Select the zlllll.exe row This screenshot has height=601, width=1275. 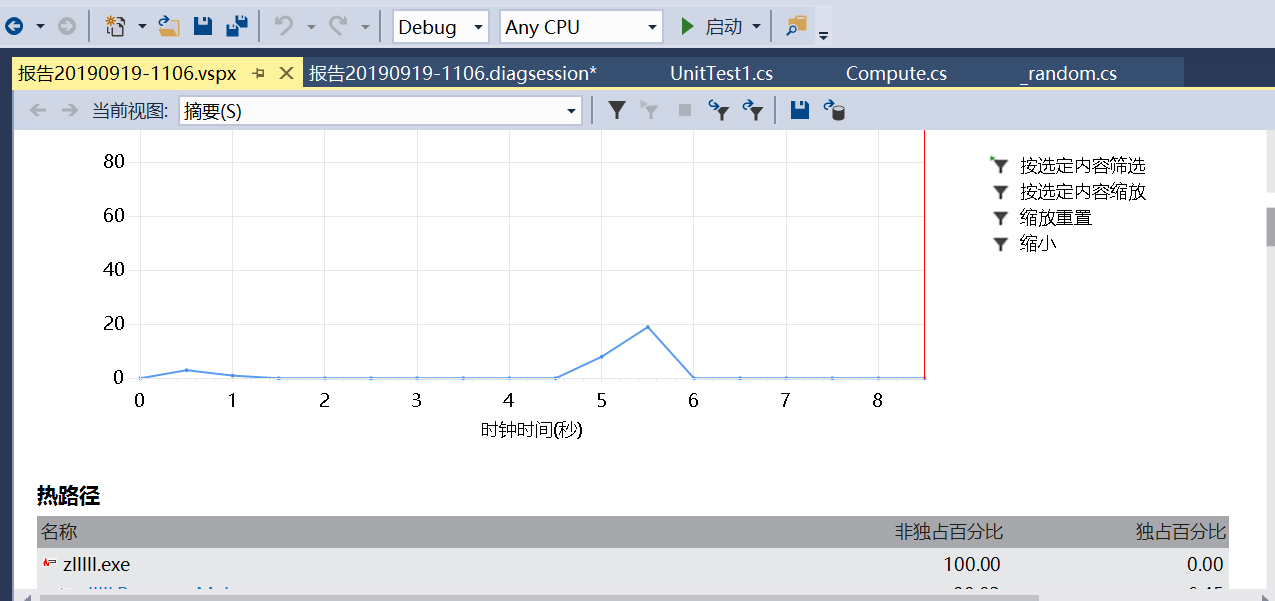coord(633,564)
